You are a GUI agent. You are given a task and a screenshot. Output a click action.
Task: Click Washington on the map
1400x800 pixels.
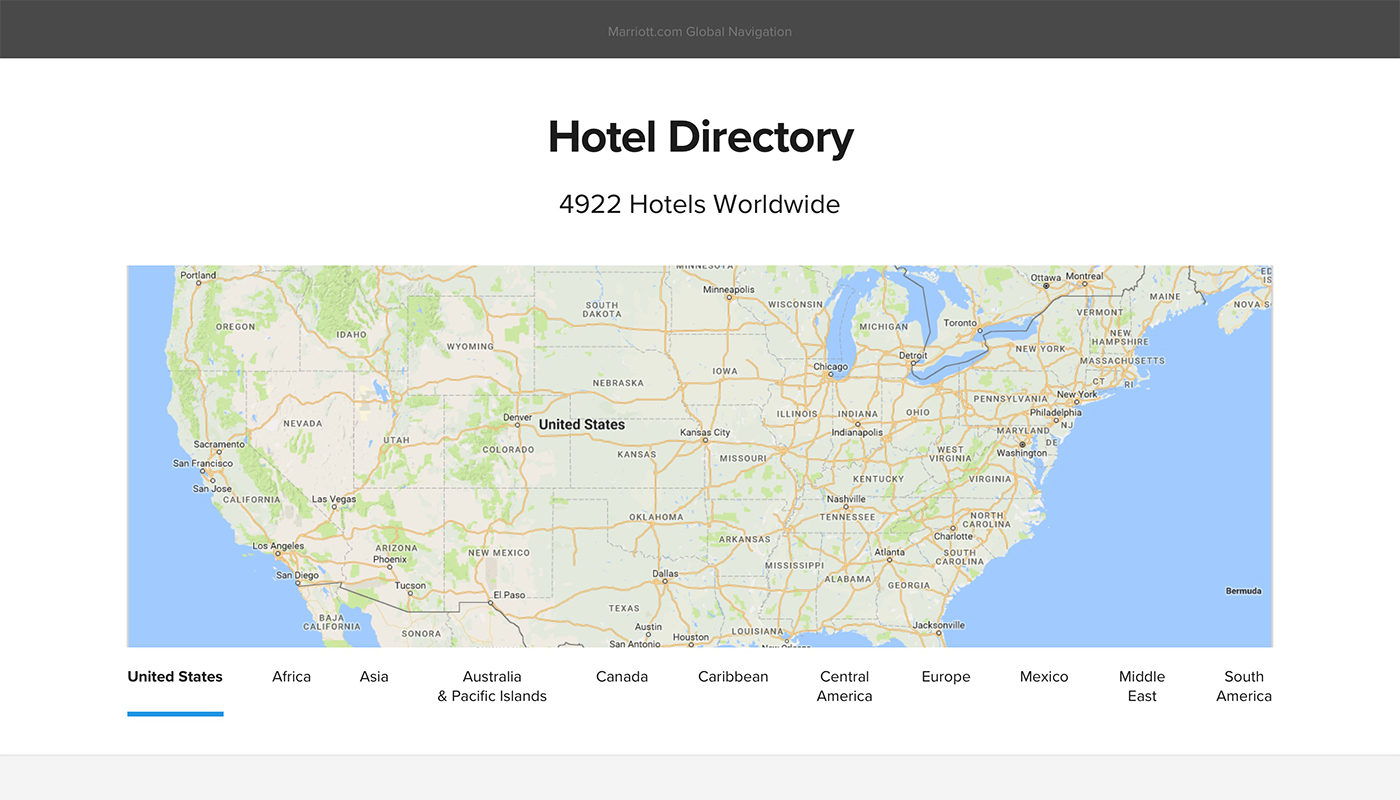point(1022,453)
